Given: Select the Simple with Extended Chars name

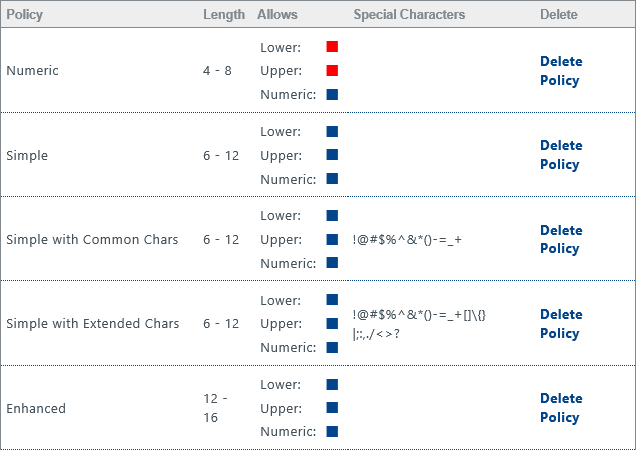Looking at the screenshot, I should [93, 324].
